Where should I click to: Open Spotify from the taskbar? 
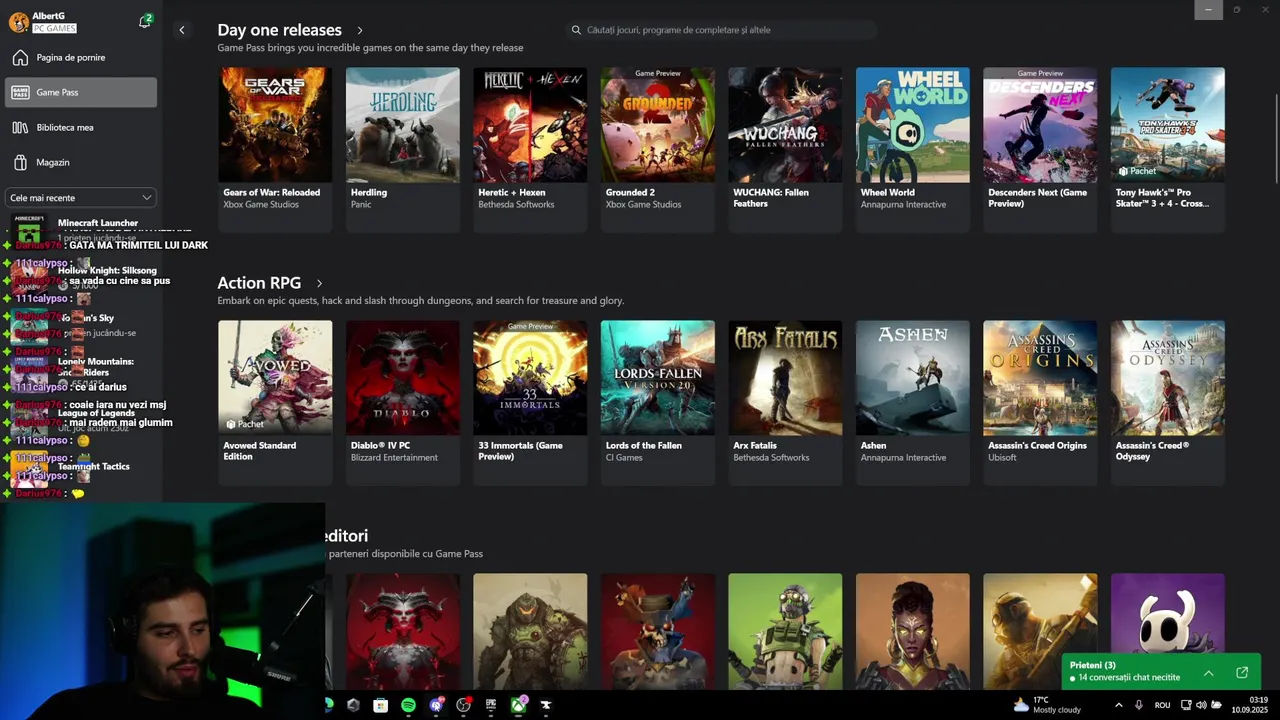pyautogui.click(x=408, y=705)
